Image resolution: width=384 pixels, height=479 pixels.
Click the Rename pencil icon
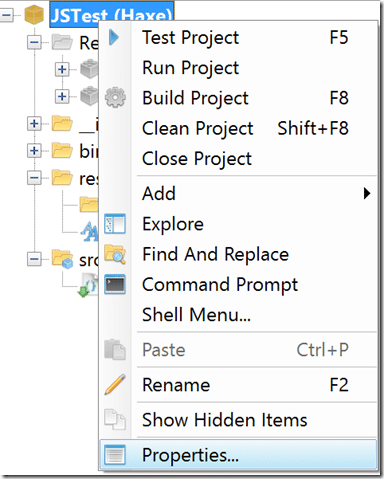point(115,385)
